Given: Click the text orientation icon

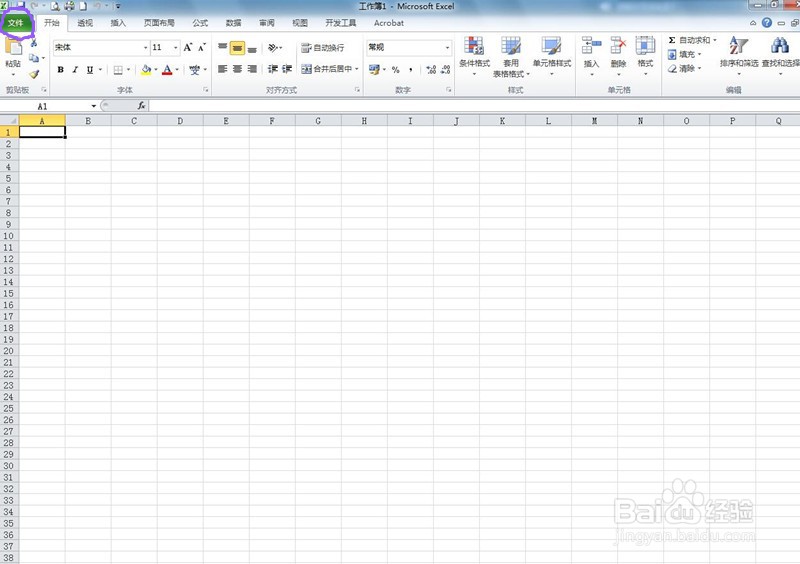Looking at the screenshot, I should [273, 48].
